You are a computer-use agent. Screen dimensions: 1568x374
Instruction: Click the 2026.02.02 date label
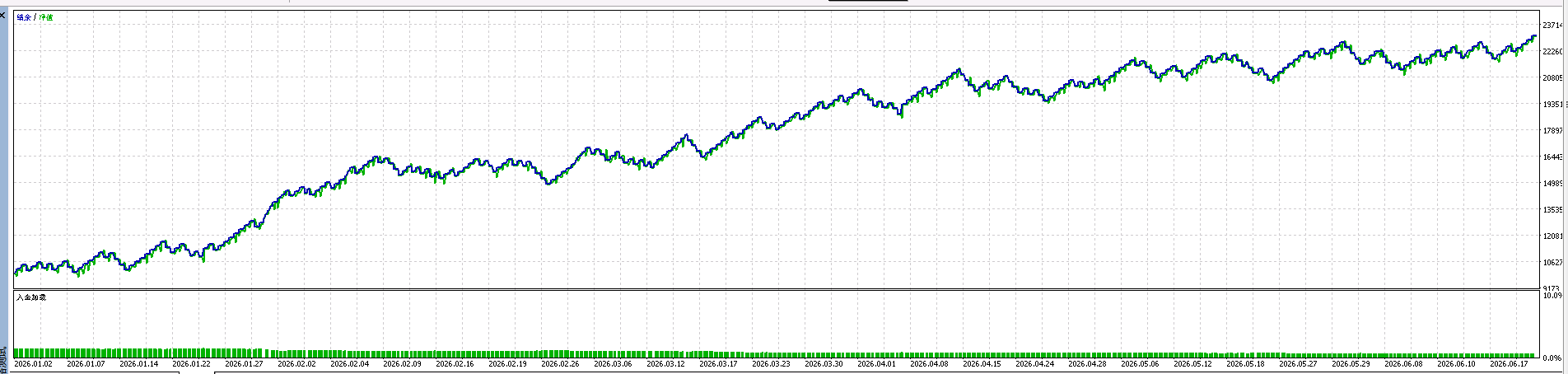296,363
